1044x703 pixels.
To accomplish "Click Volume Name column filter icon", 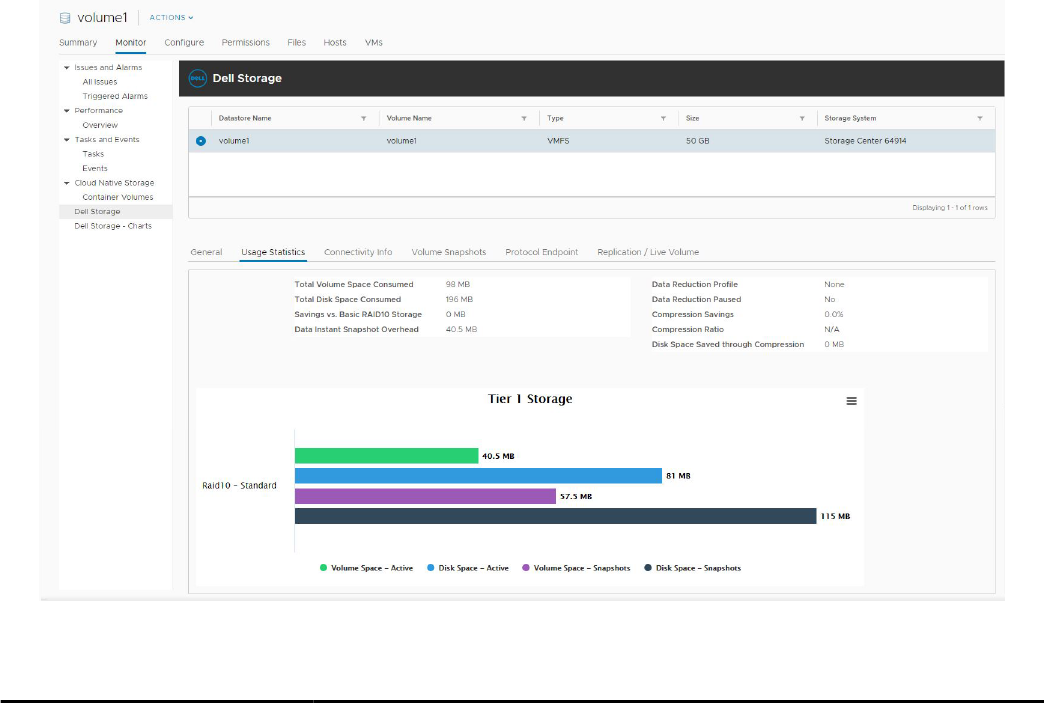I will click(x=524, y=119).
